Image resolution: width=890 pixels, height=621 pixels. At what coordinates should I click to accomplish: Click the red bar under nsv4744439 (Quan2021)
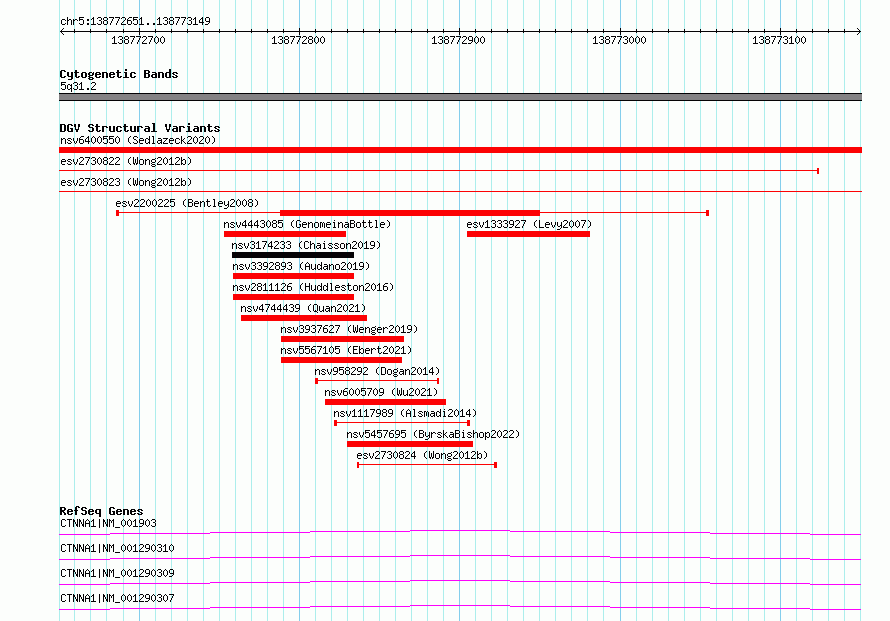(x=304, y=318)
